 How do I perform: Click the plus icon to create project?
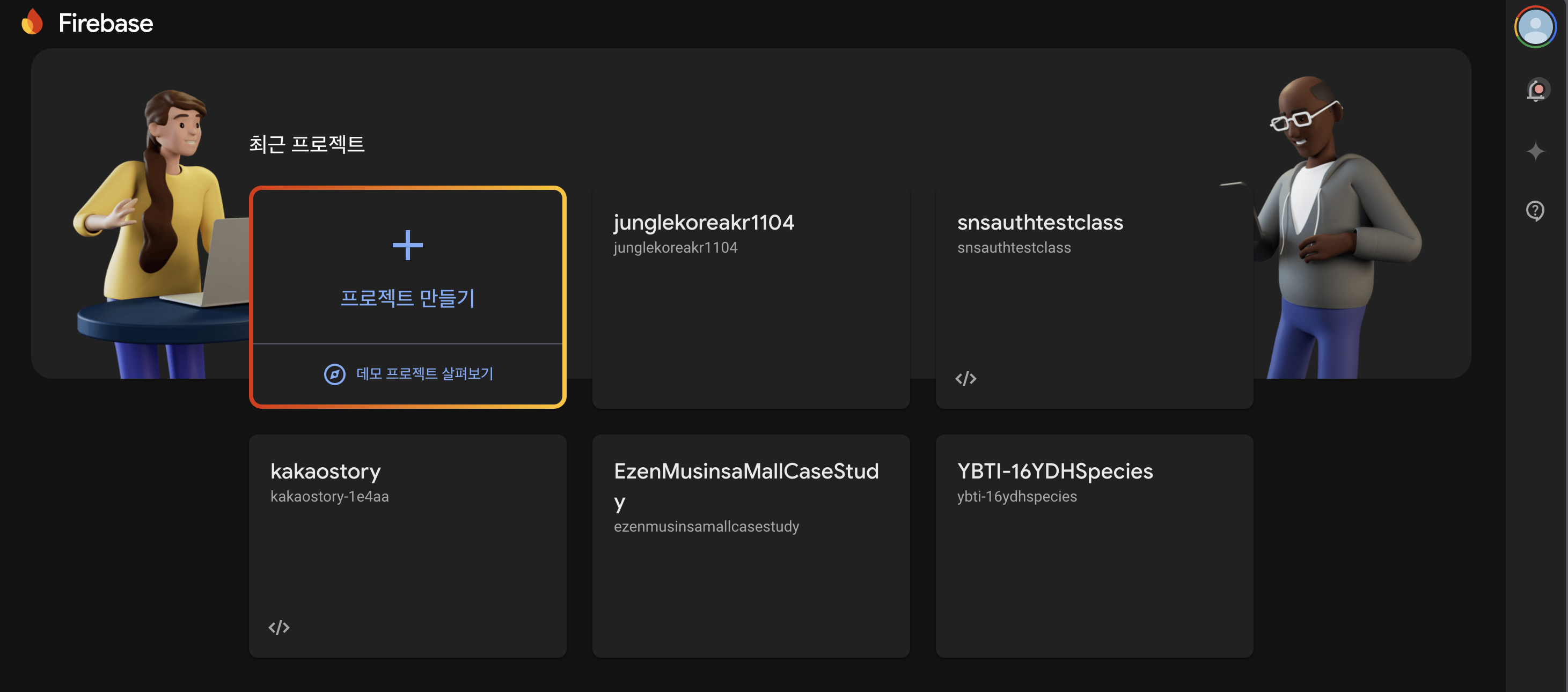pos(407,245)
